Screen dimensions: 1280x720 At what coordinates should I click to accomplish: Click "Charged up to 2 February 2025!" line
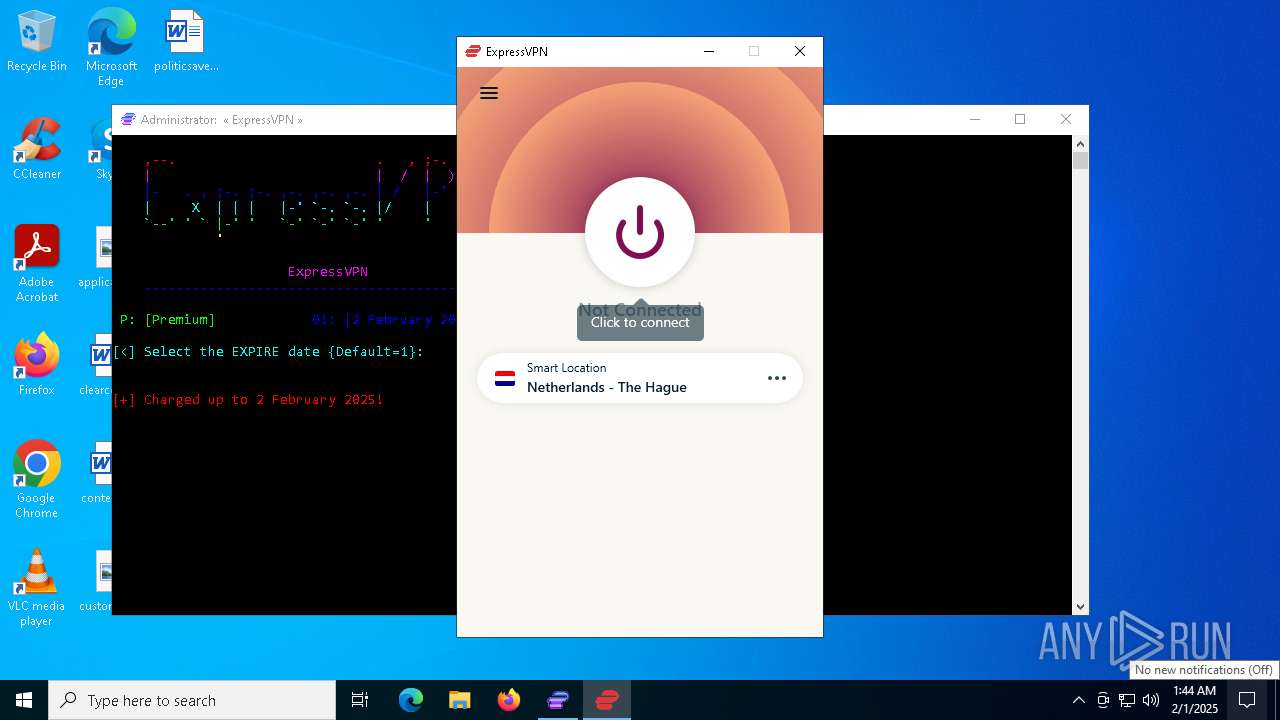248,399
